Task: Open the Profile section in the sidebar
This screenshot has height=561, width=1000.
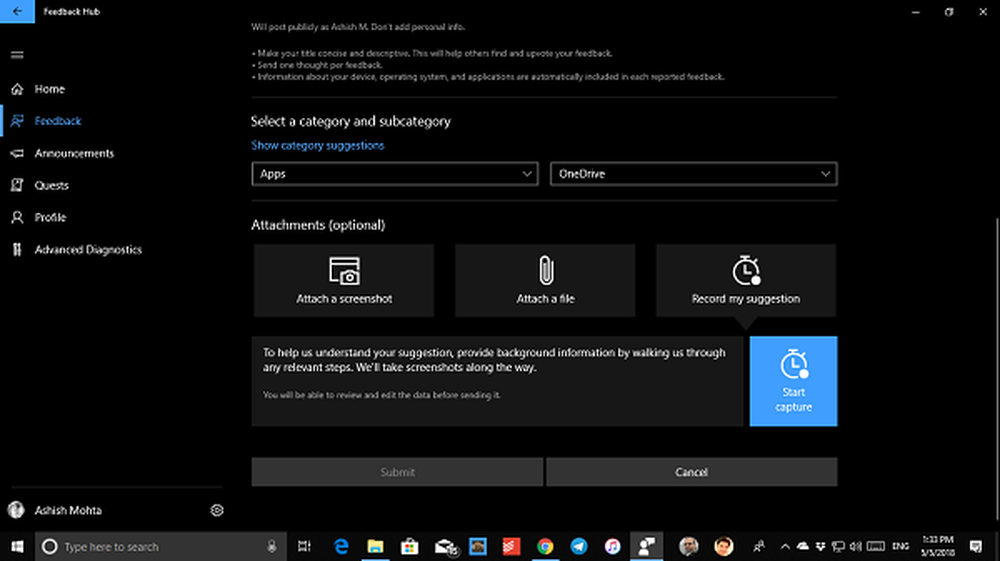Action: click(x=50, y=217)
